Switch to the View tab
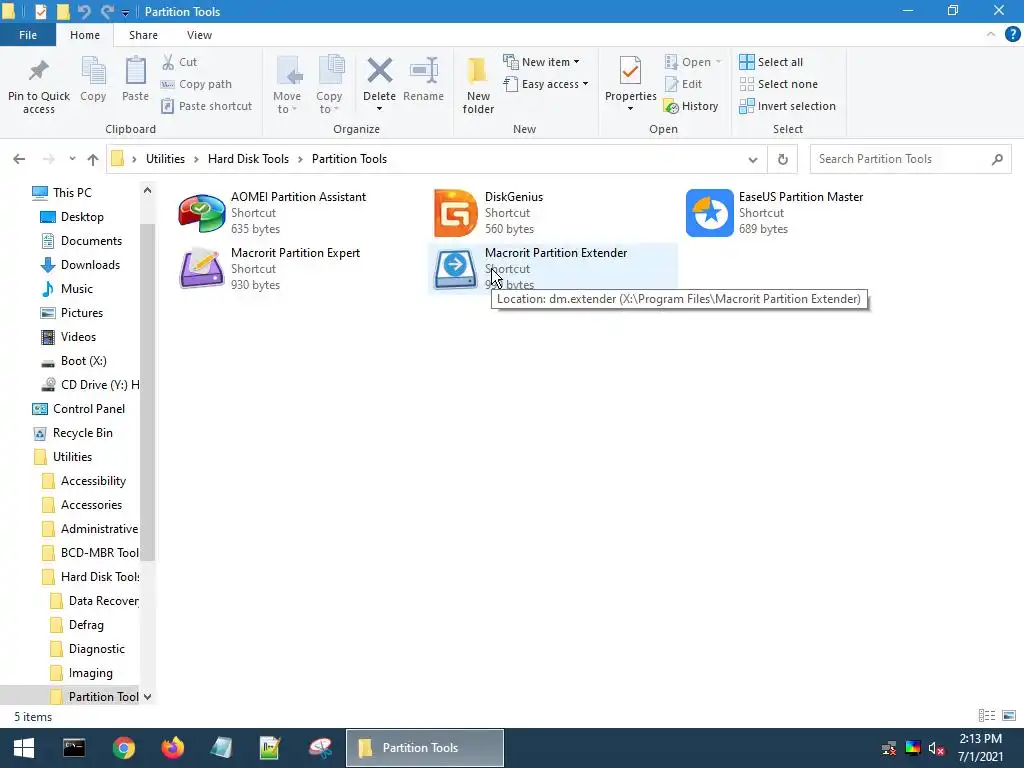Viewport: 1024px width, 768px height. [199, 35]
